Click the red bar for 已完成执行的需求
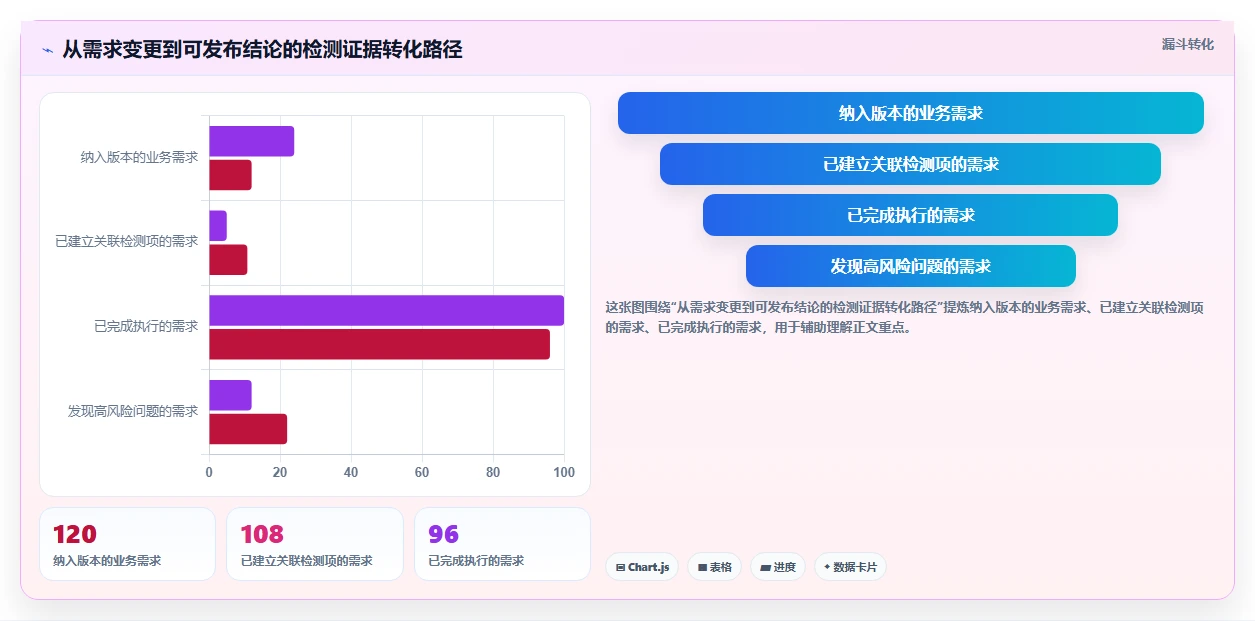The height and width of the screenshot is (621, 1255). tap(379, 344)
